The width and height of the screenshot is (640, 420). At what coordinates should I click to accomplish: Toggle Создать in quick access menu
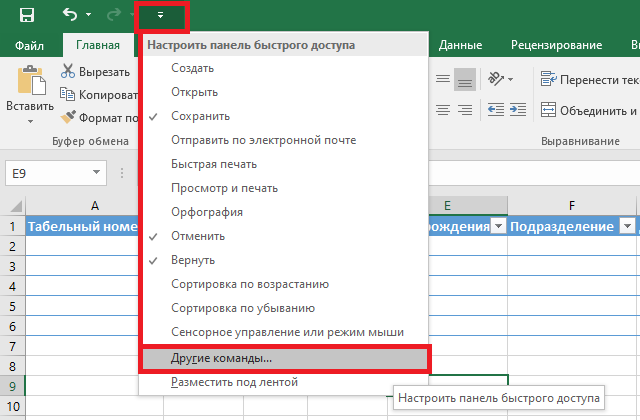coord(284,68)
